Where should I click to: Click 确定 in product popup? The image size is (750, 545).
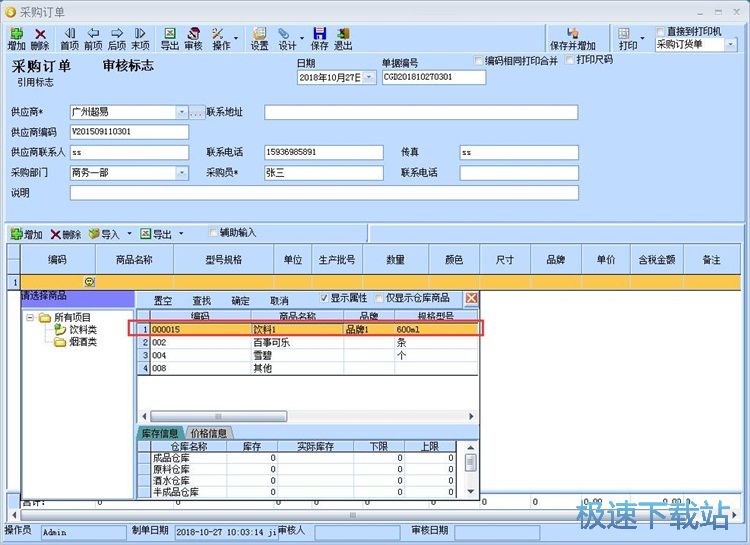(x=240, y=301)
